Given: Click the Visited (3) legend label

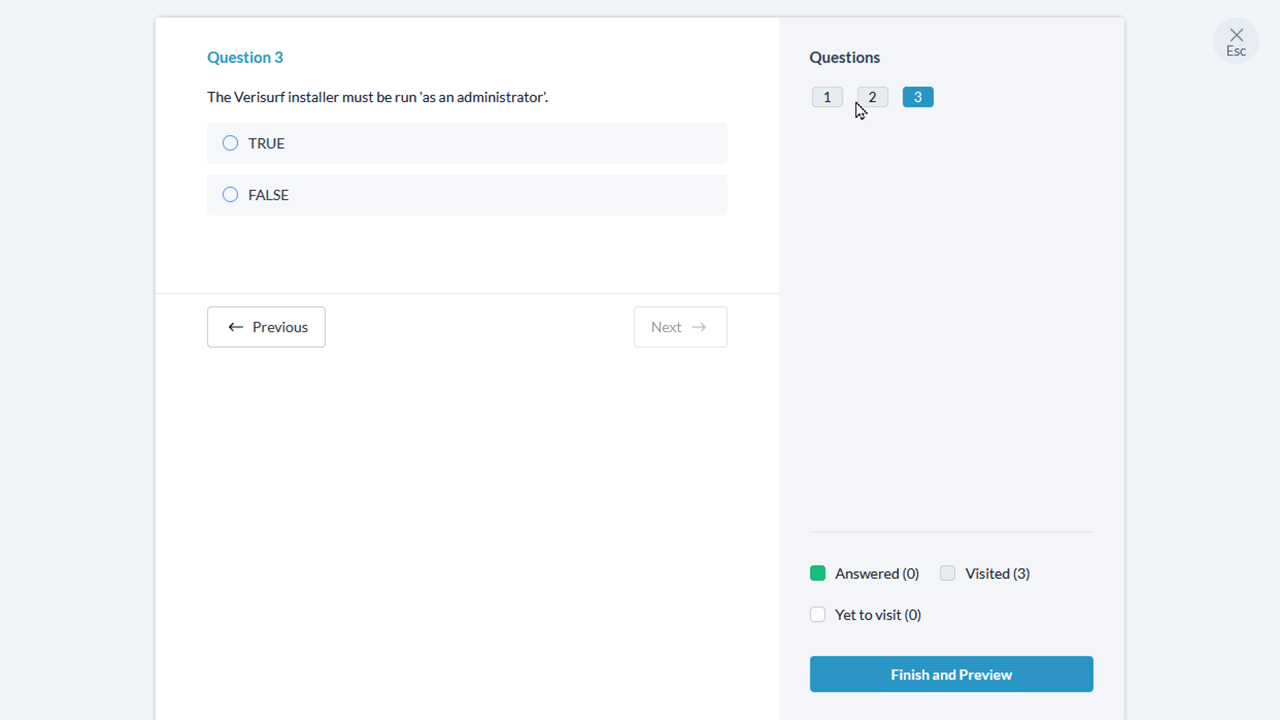Looking at the screenshot, I should pyautogui.click(x=997, y=573).
